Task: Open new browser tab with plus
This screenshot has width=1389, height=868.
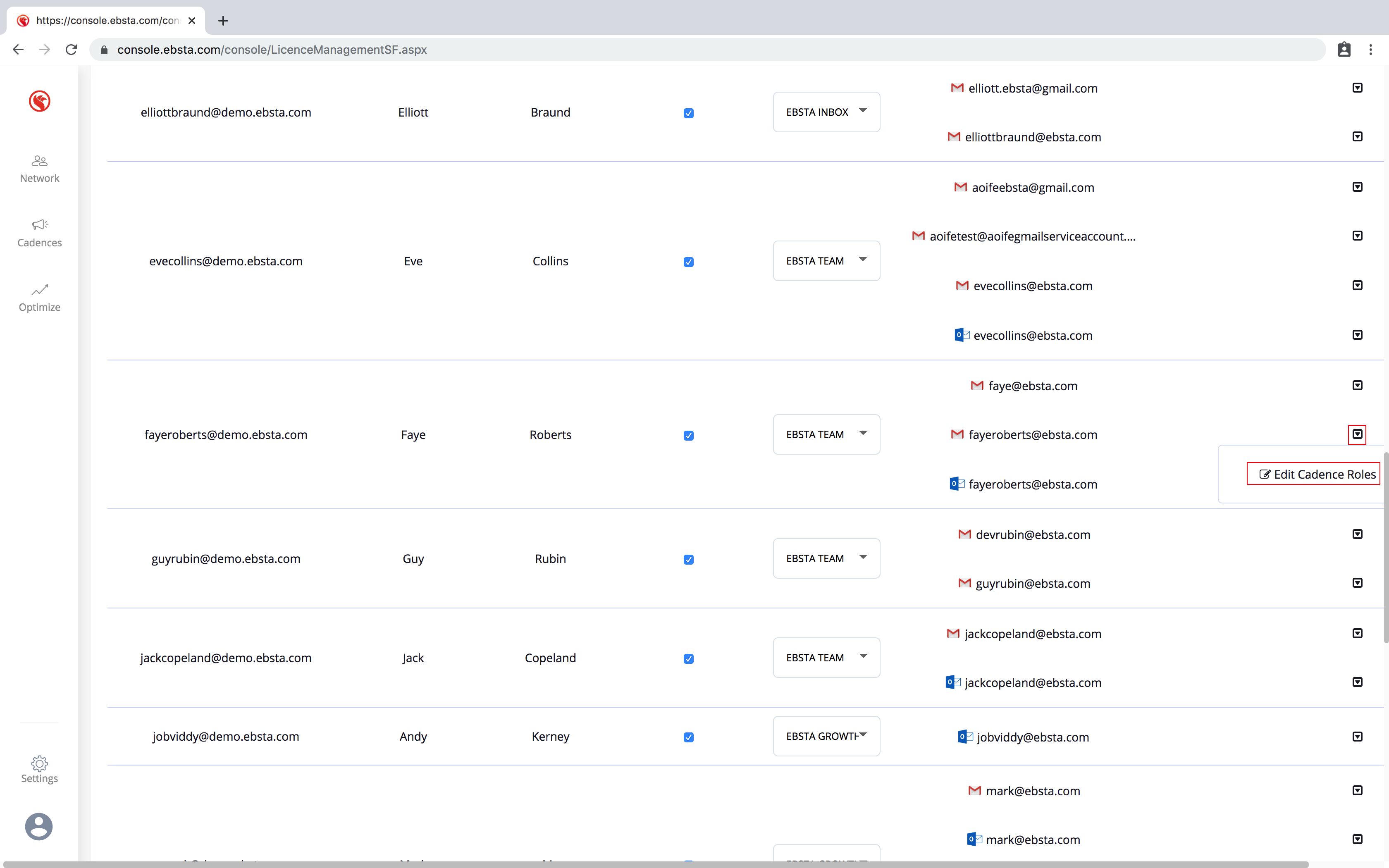Action: 223,21
